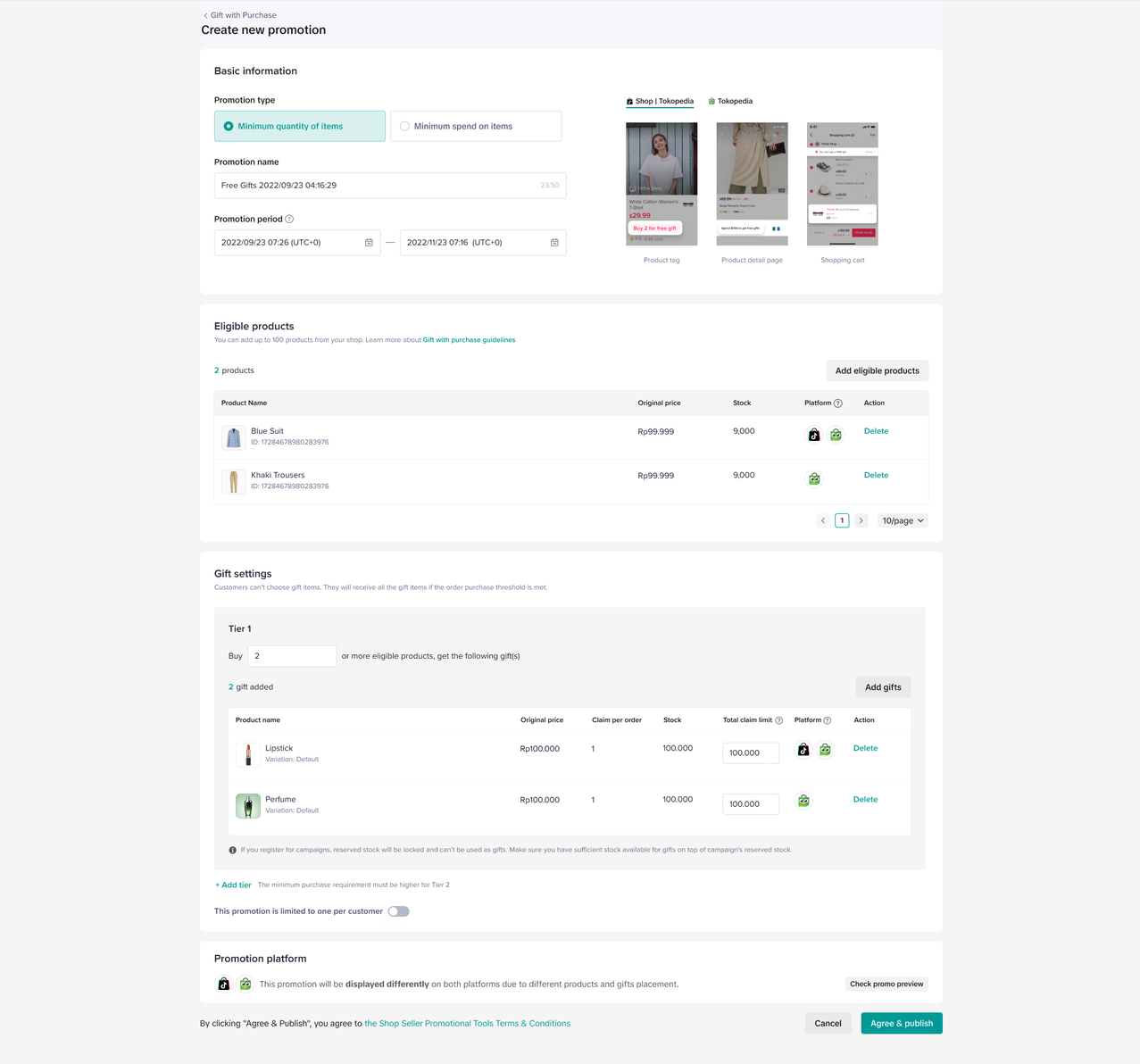1140x1064 pixels.
Task: Click Perfume gift thumbnail
Action: 248,806
